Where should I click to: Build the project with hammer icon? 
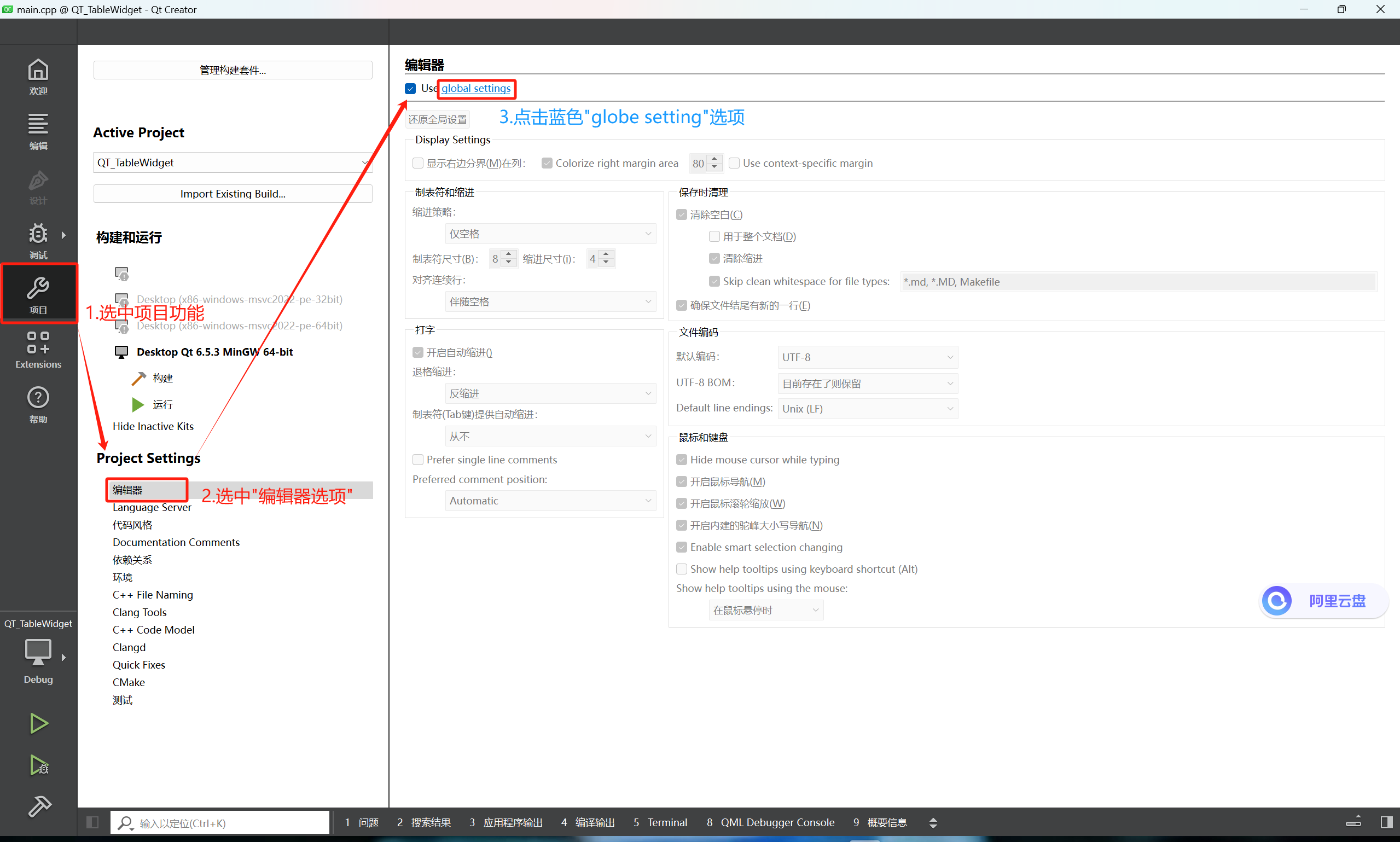click(x=39, y=806)
